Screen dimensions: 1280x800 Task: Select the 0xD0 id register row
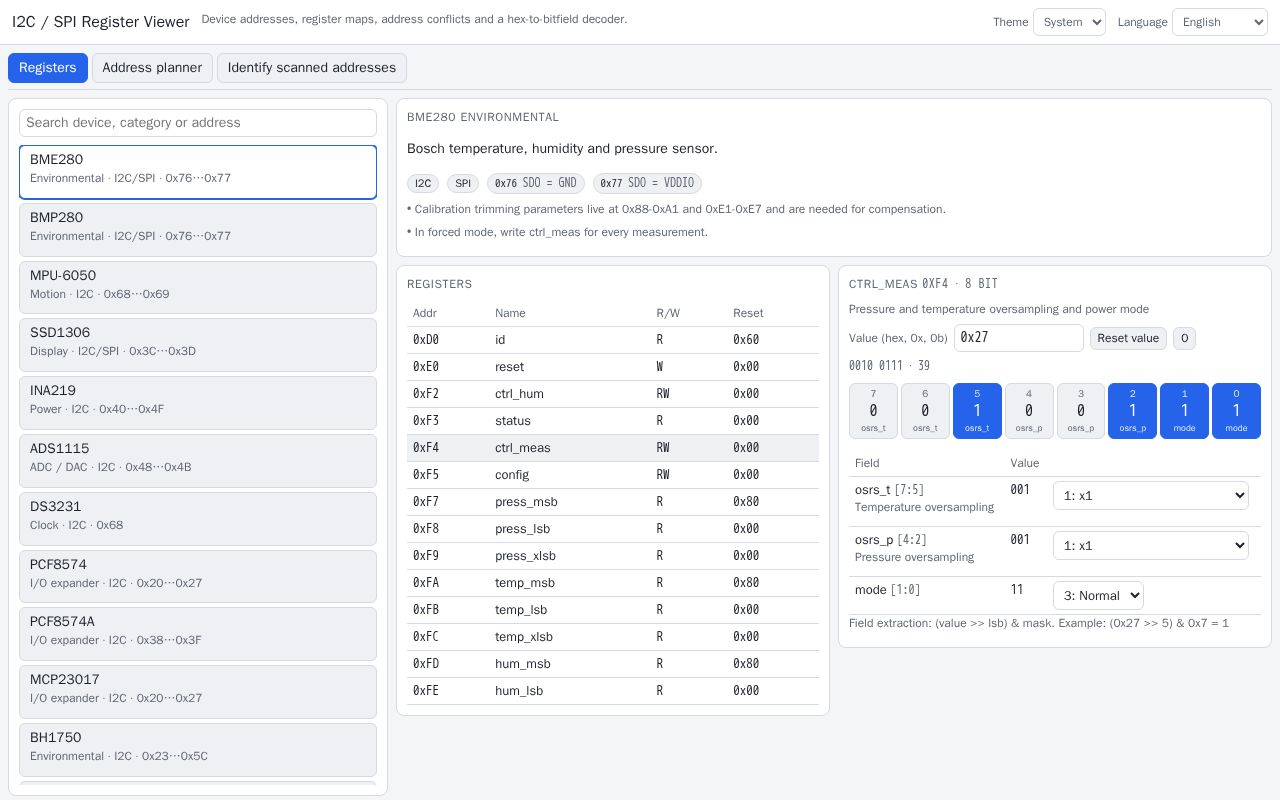[613, 340]
